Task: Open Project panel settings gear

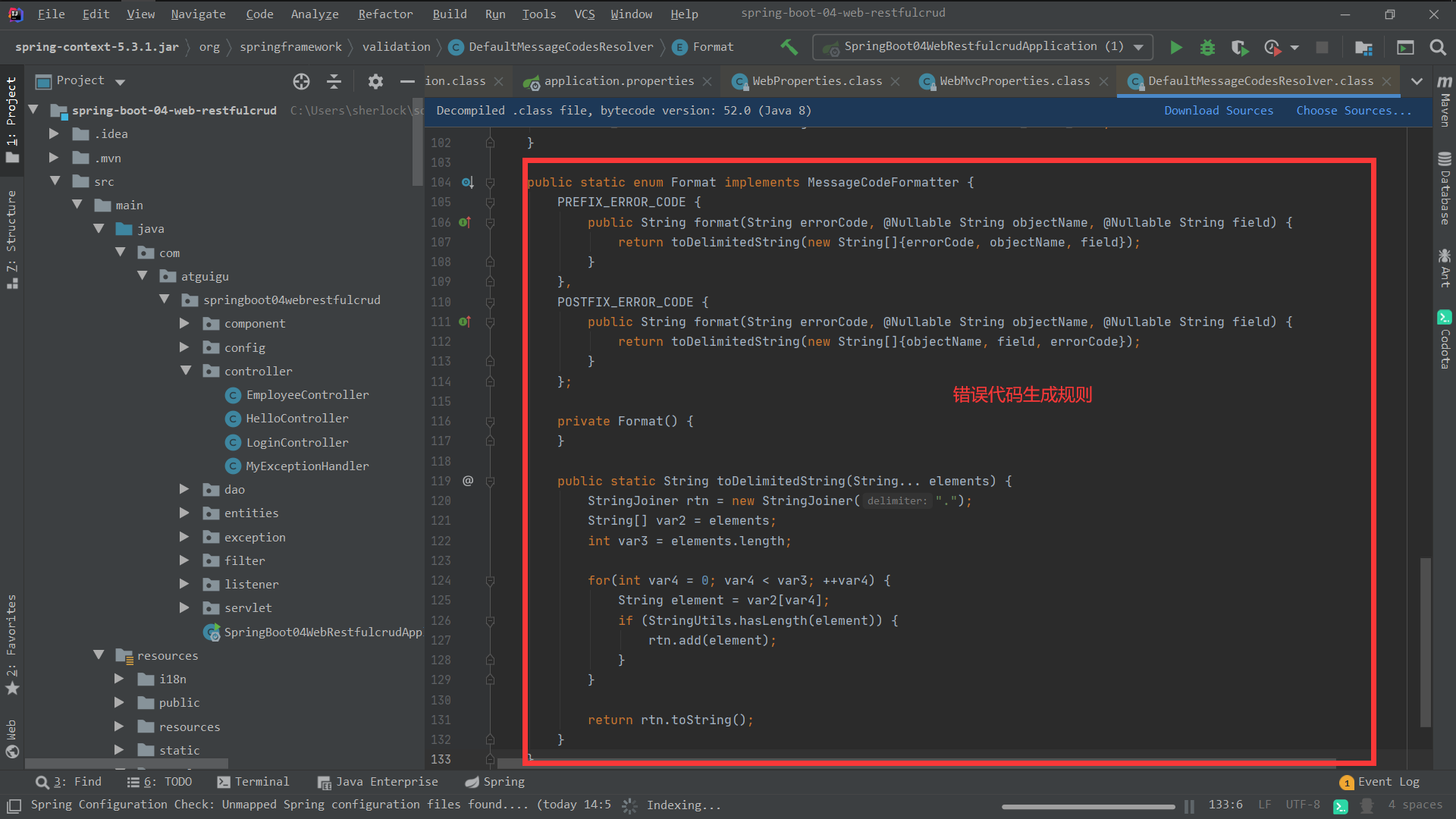Action: 375,81
